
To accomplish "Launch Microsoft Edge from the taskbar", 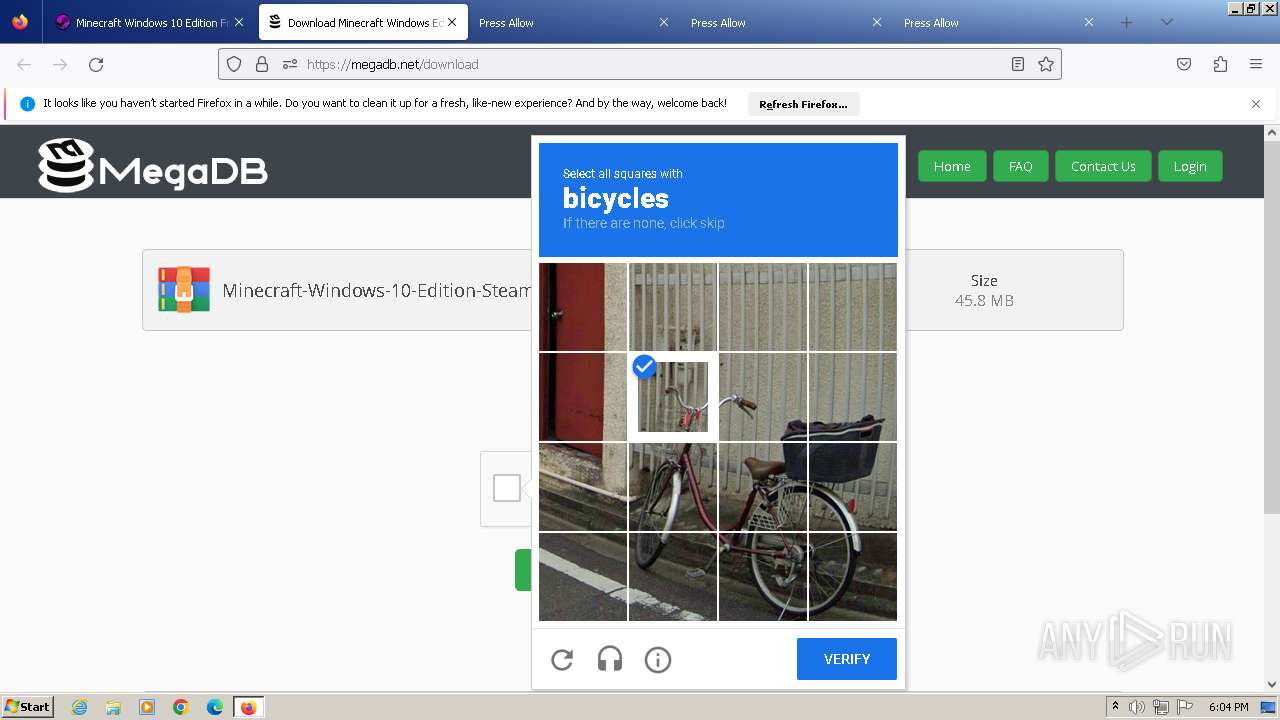I will [215, 707].
